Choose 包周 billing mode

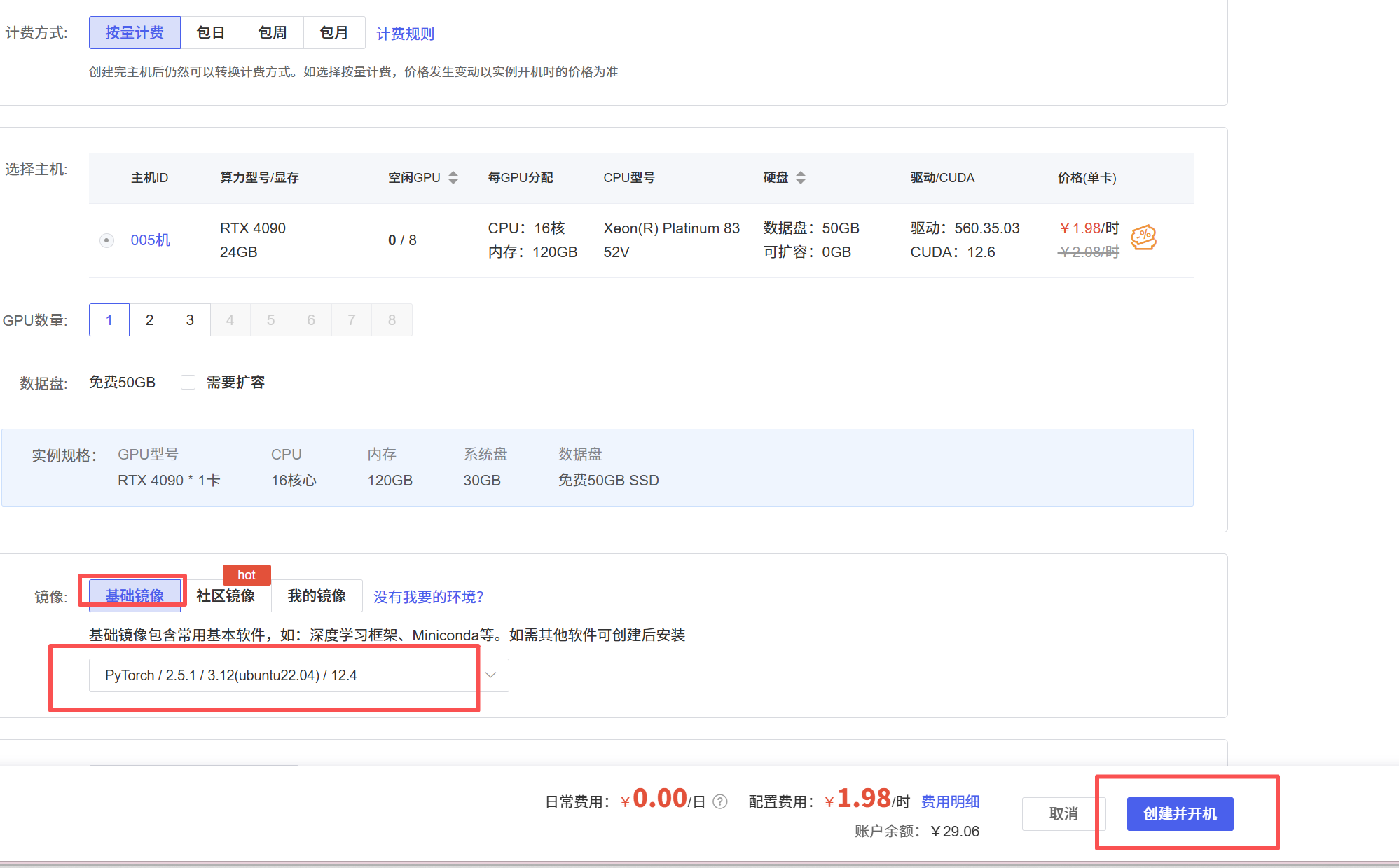click(x=272, y=33)
